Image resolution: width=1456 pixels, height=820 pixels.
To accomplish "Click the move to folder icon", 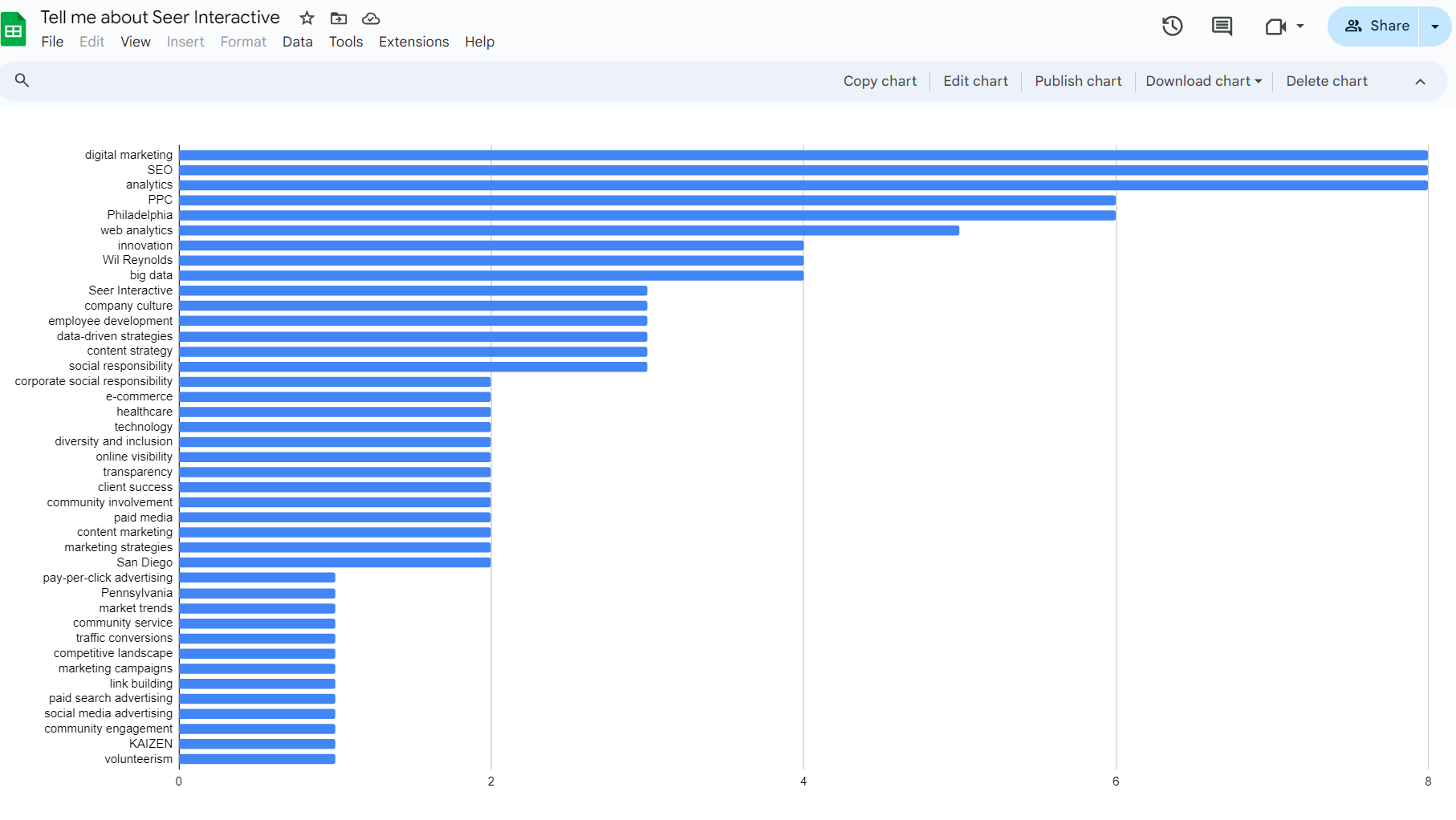I will click(339, 18).
